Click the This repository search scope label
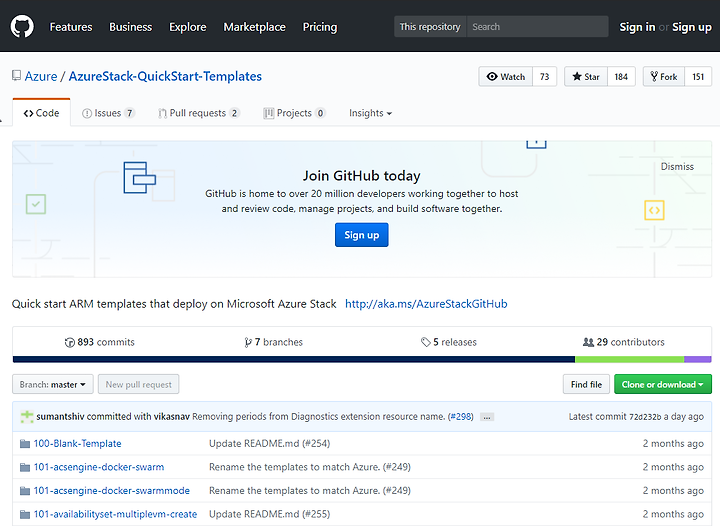 pyautogui.click(x=430, y=27)
